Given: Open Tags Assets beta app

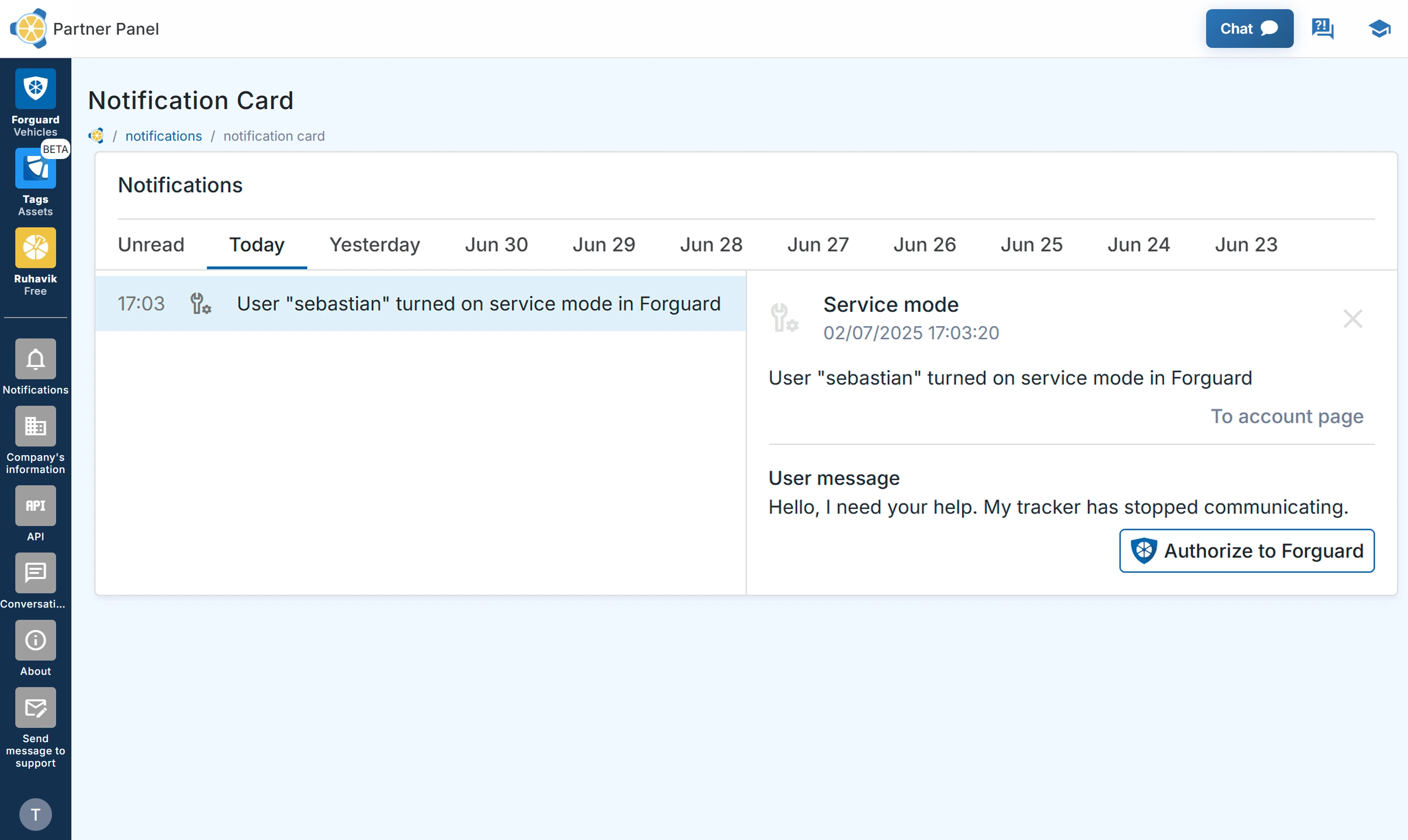Looking at the screenshot, I should pos(35,169).
